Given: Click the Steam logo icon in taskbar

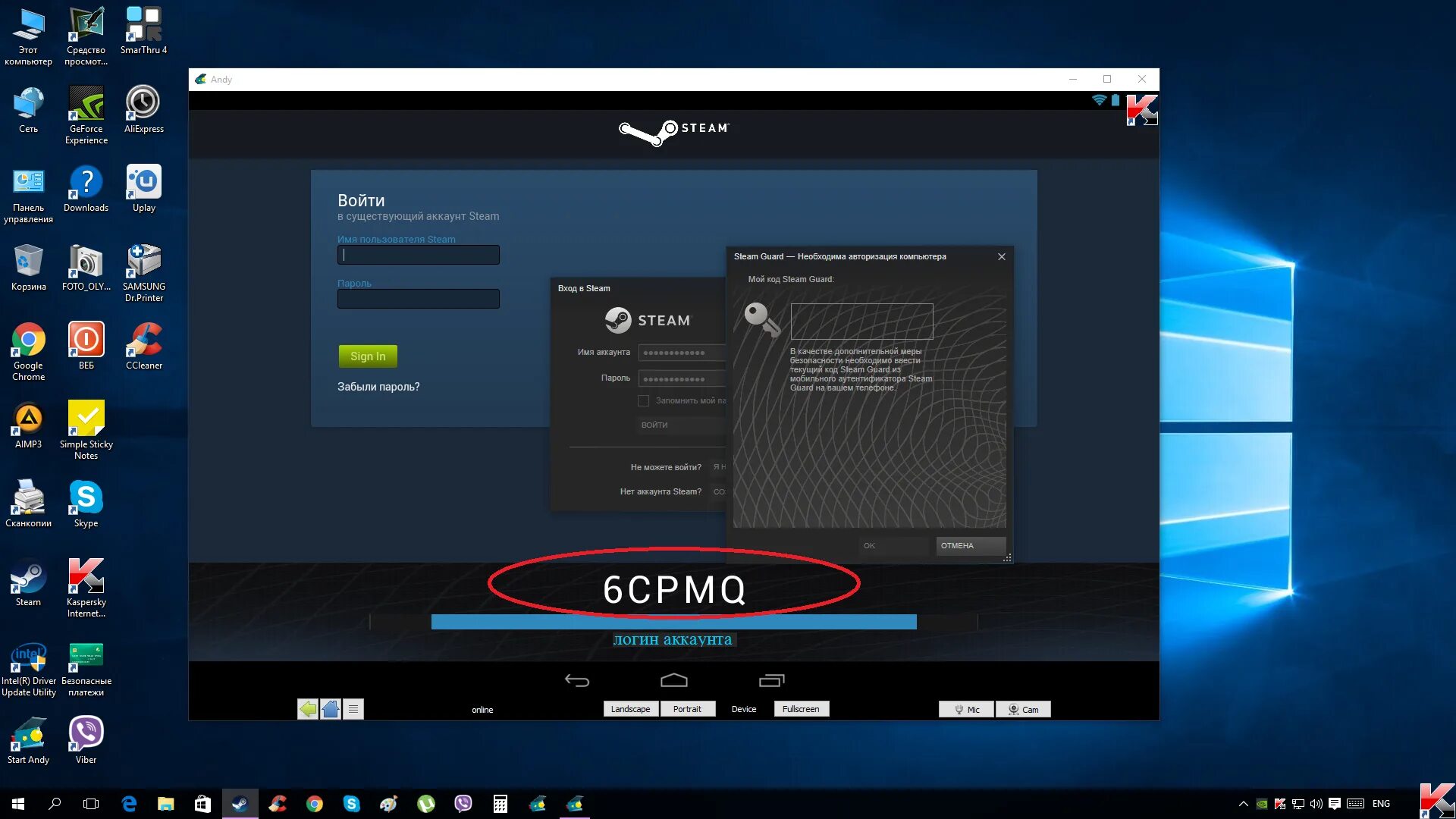Looking at the screenshot, I should [240, 803].
